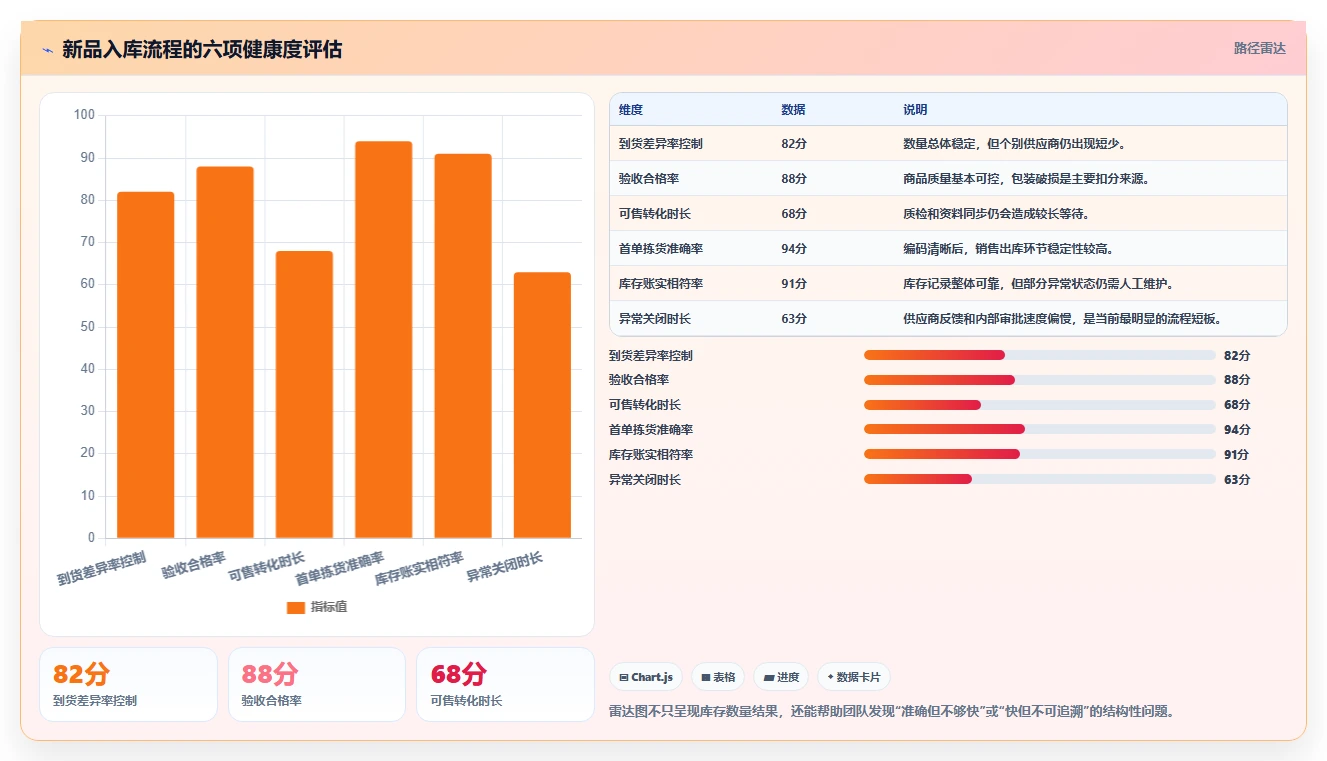Click the 可售转化时长 progress bar
This screenshot has width=1327, height=761.
click(x=1040, y=405)
